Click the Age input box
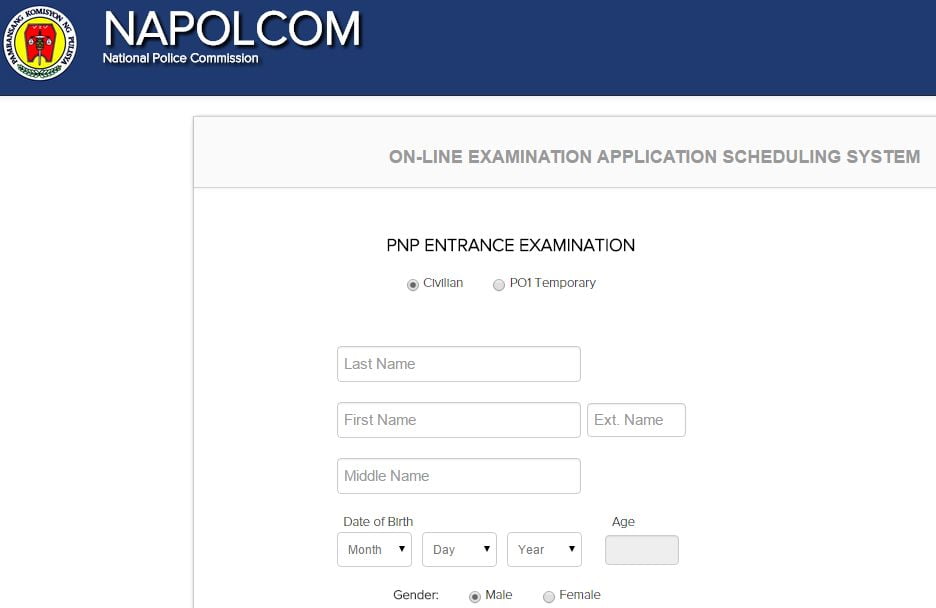The height and width of the screenshot is (608, 936). (641, 549)
